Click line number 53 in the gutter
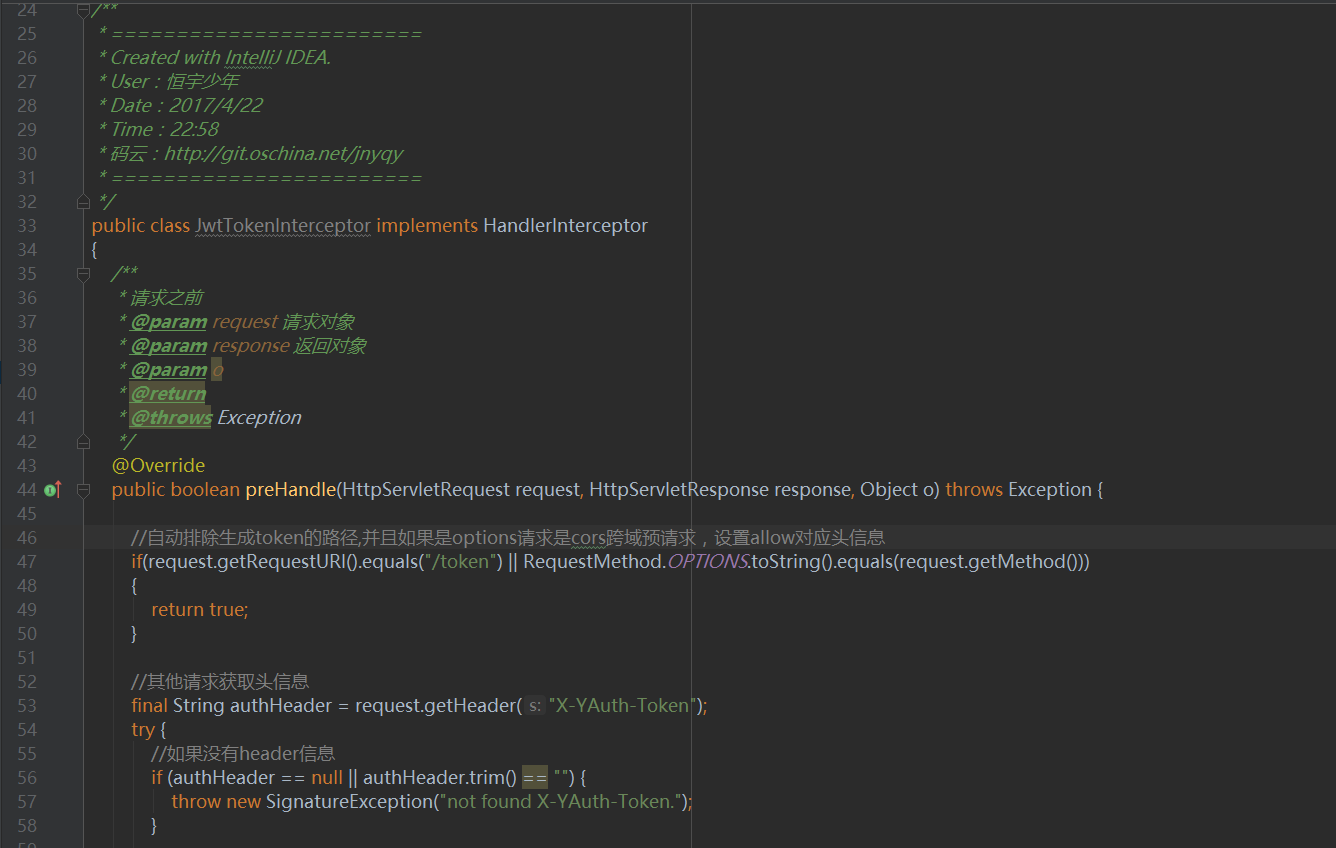This screenshot has height=848, width=1336. coord(26,706)
